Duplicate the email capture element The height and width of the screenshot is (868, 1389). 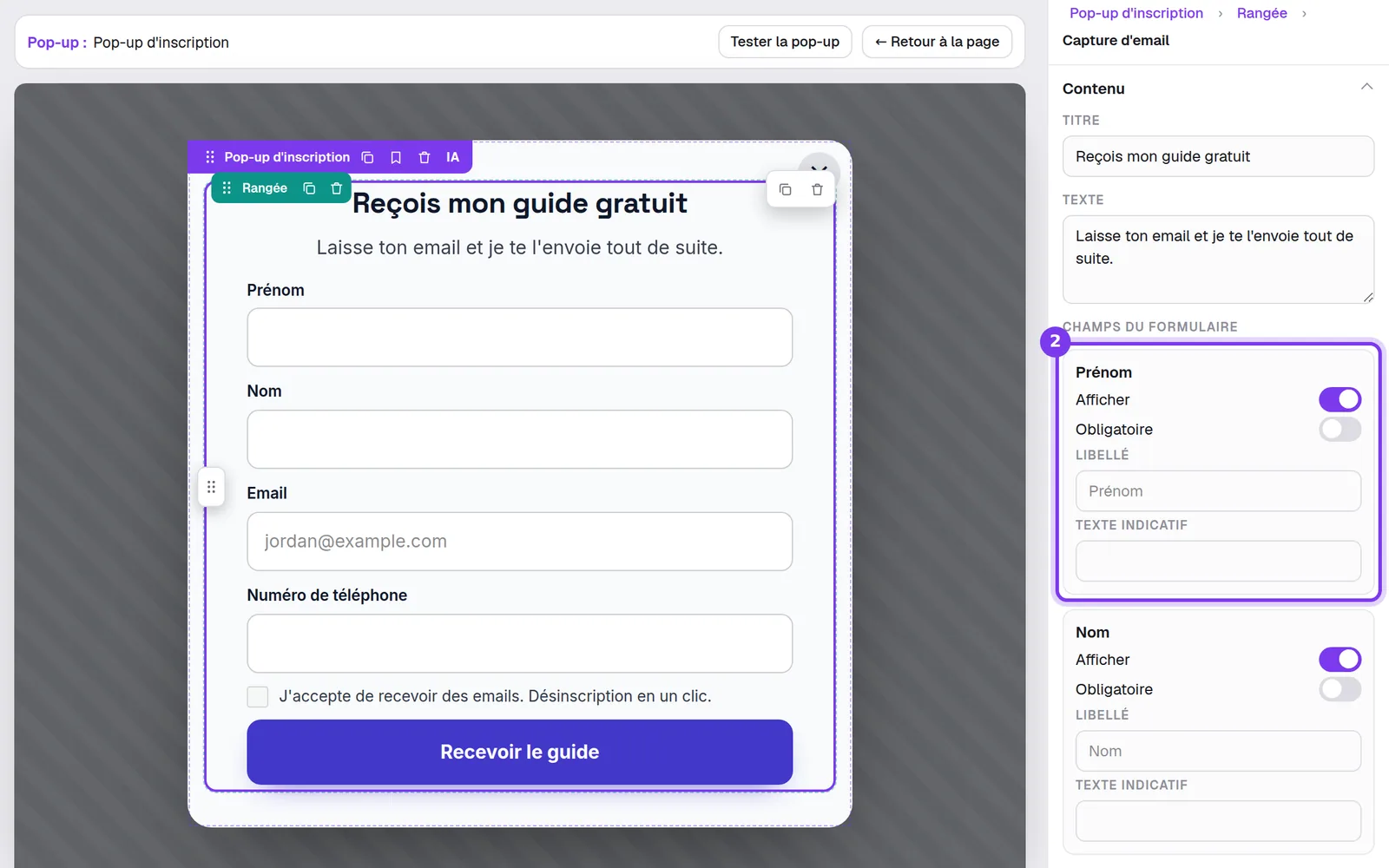[786, 189]
